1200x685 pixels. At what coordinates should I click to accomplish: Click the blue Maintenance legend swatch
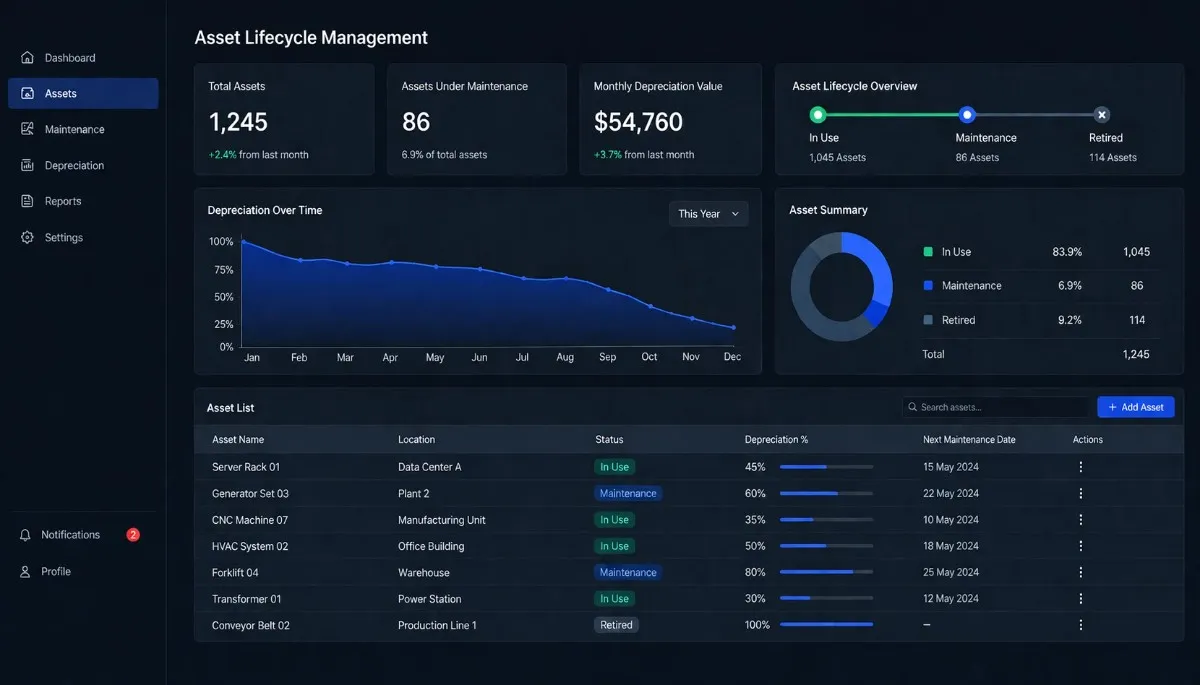pyautogui.click(x=928, y=286)
